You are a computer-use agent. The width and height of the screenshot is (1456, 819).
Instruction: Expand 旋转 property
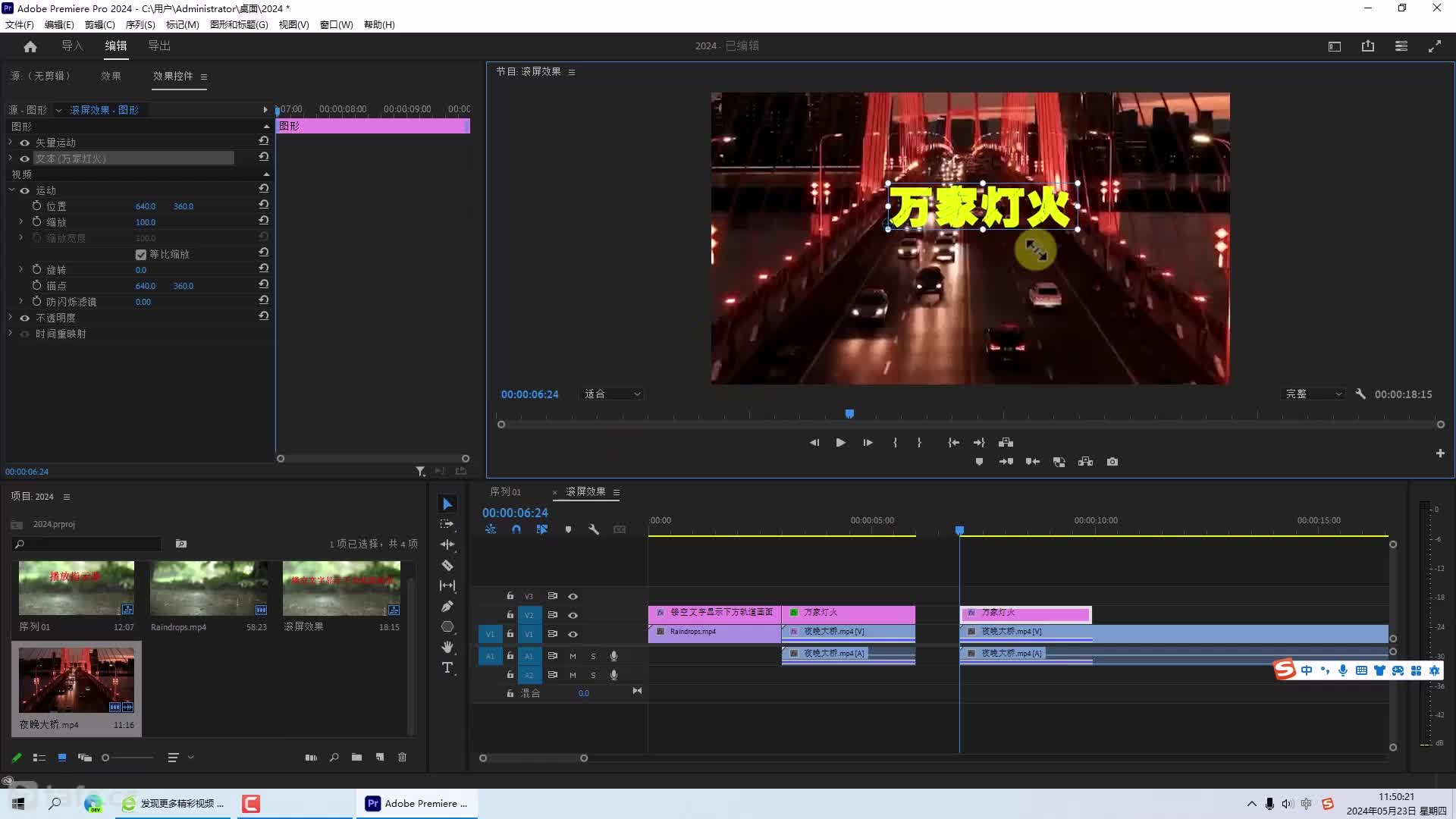coord(21,270)
